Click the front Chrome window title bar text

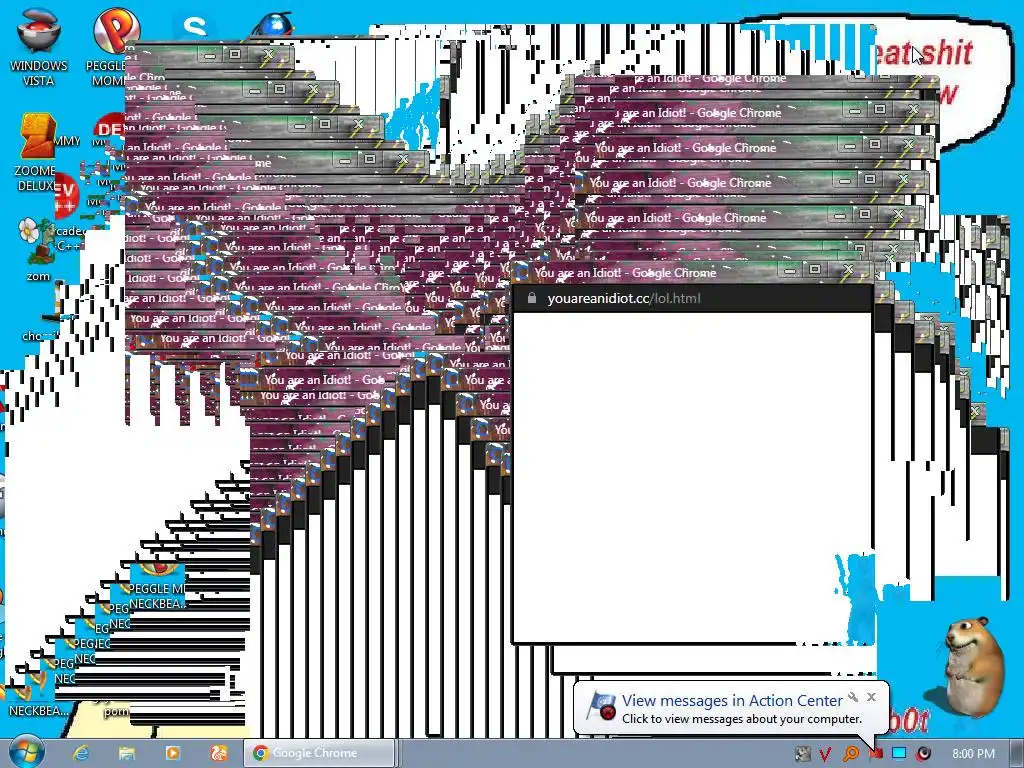(625, 273)
